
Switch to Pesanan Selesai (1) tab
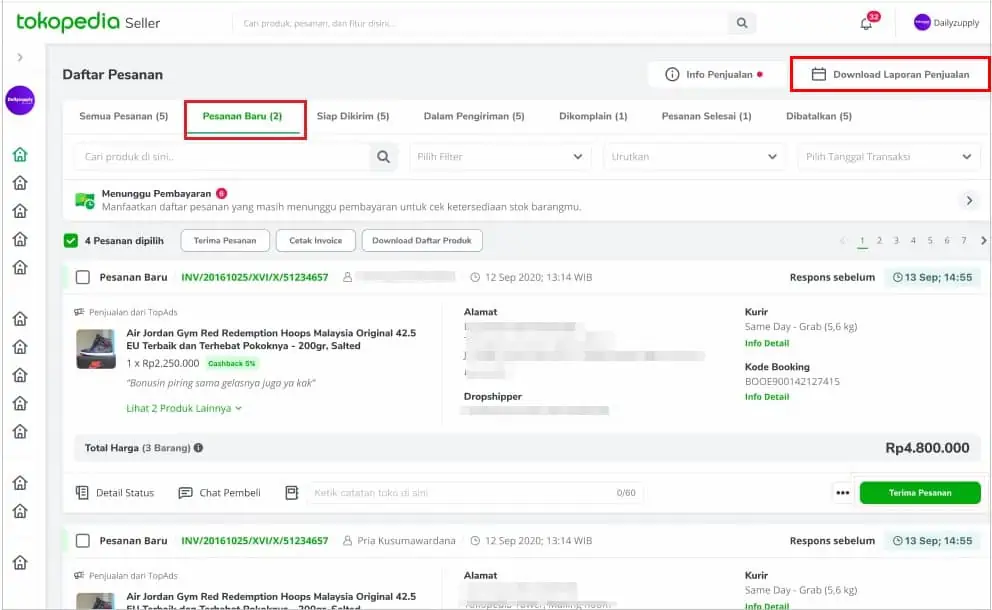(x=706, y=116)
